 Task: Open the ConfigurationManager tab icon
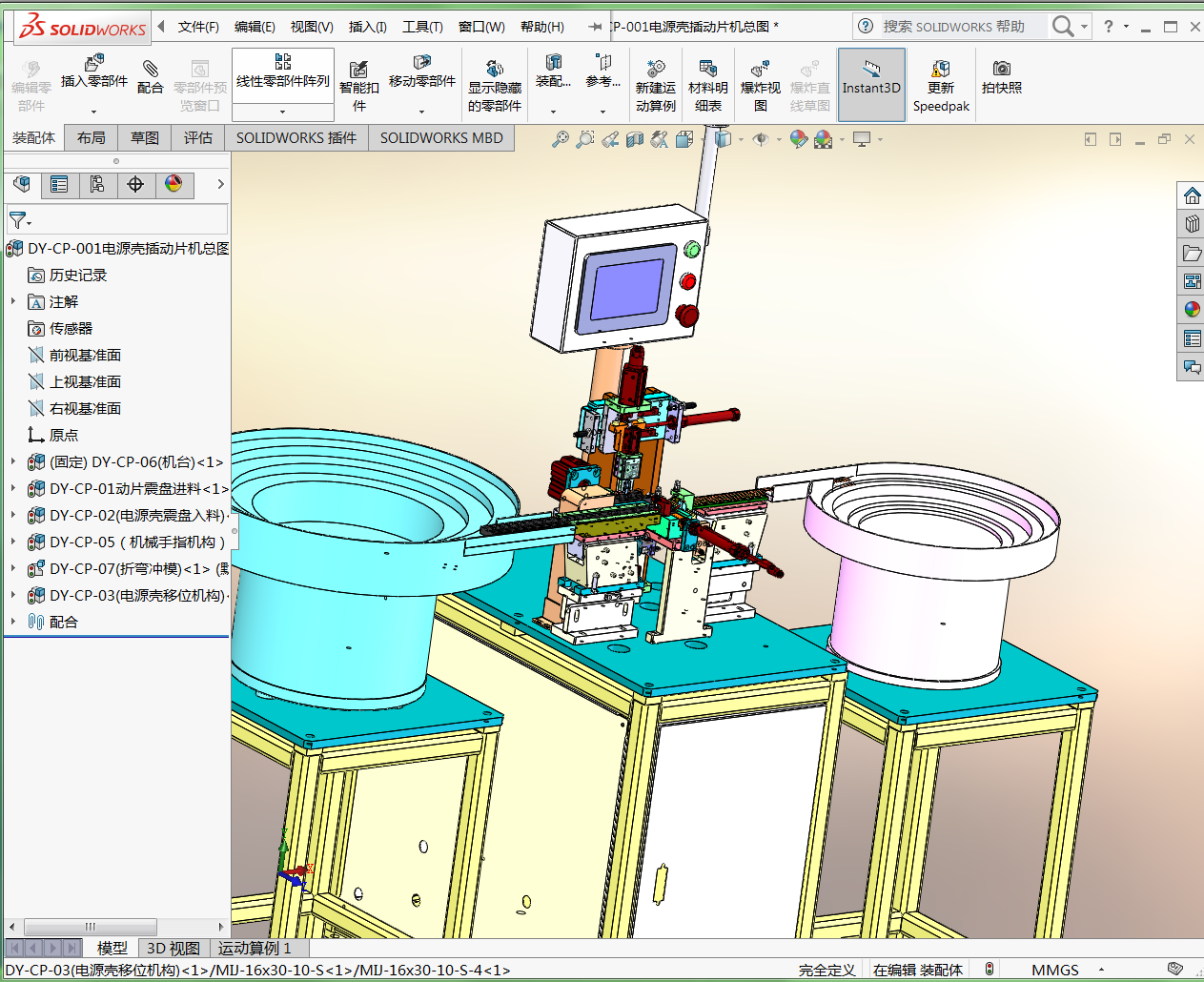97,184
